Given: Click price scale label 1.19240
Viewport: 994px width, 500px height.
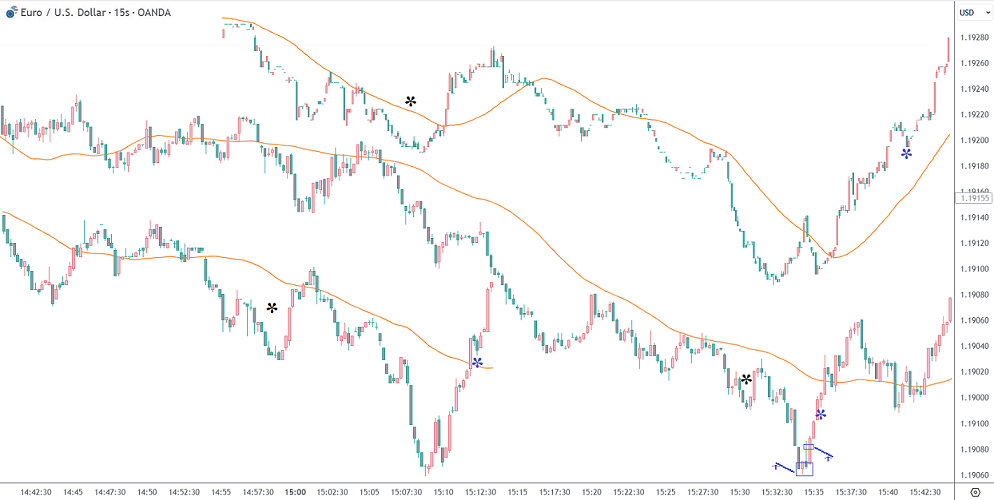Looking at the screenshot, I should (x=972, y=89).
